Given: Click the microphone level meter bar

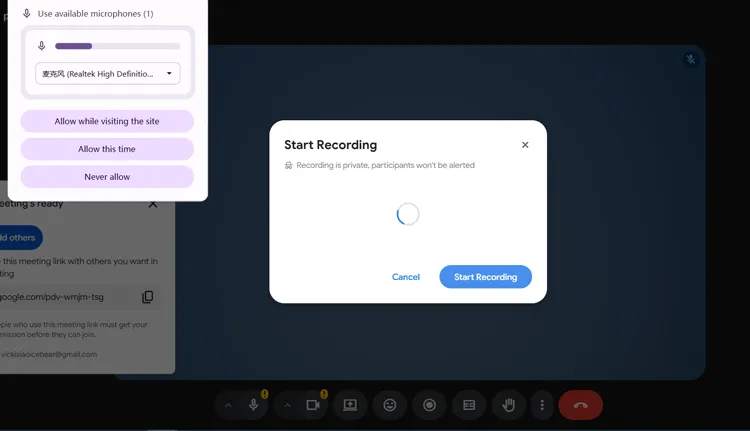Looking at the screenshot, I should click(118, 46).
